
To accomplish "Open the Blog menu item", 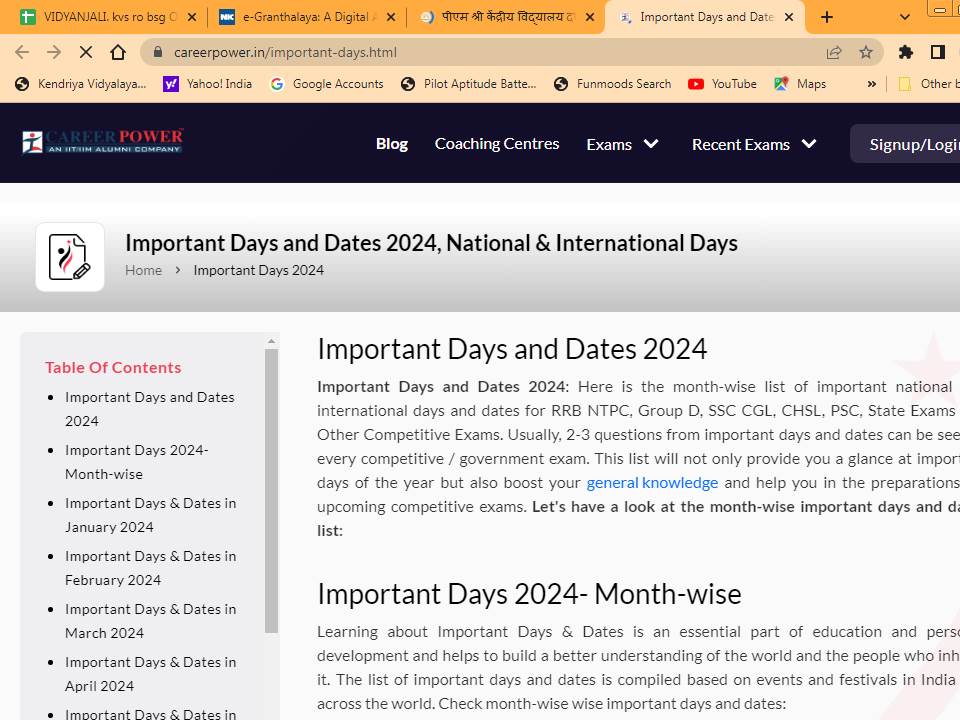I will click(391, 144).
